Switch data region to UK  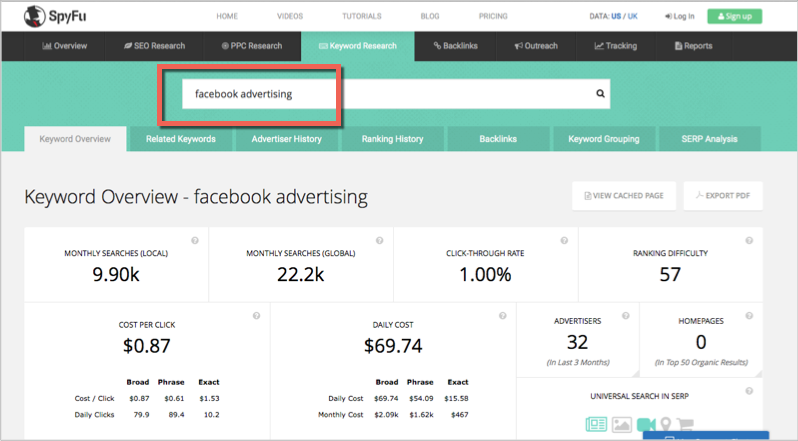(x=633, y=16)
